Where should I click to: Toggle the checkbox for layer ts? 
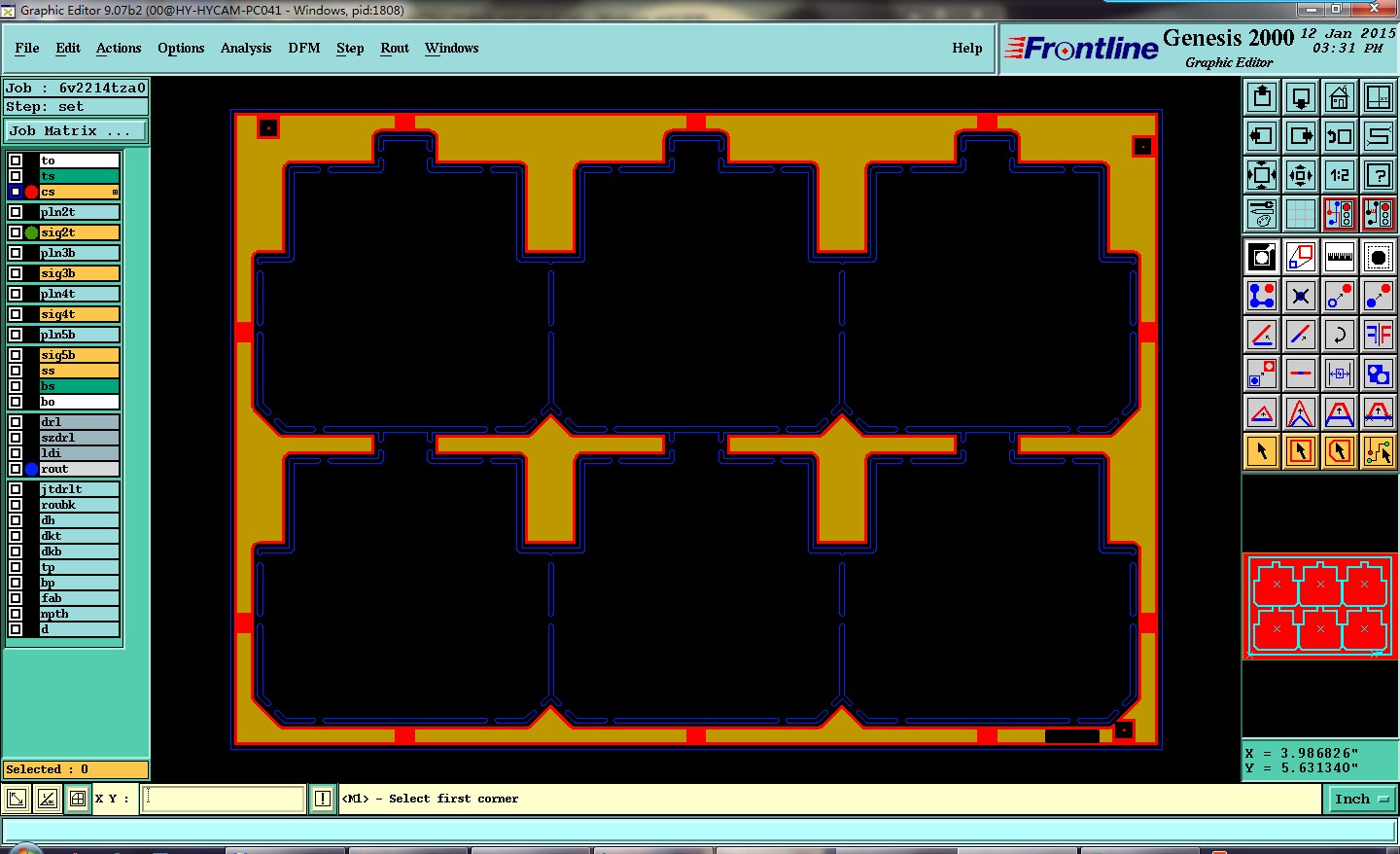pos(16,176)
